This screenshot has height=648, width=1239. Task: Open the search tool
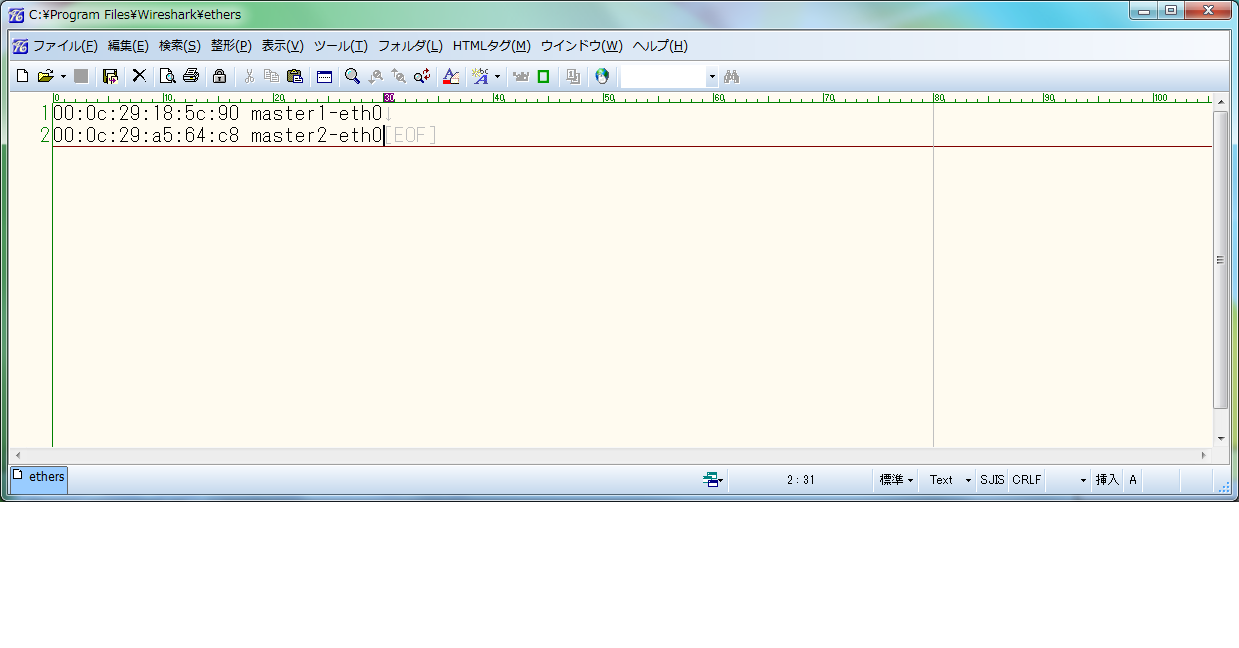[352, 76]
